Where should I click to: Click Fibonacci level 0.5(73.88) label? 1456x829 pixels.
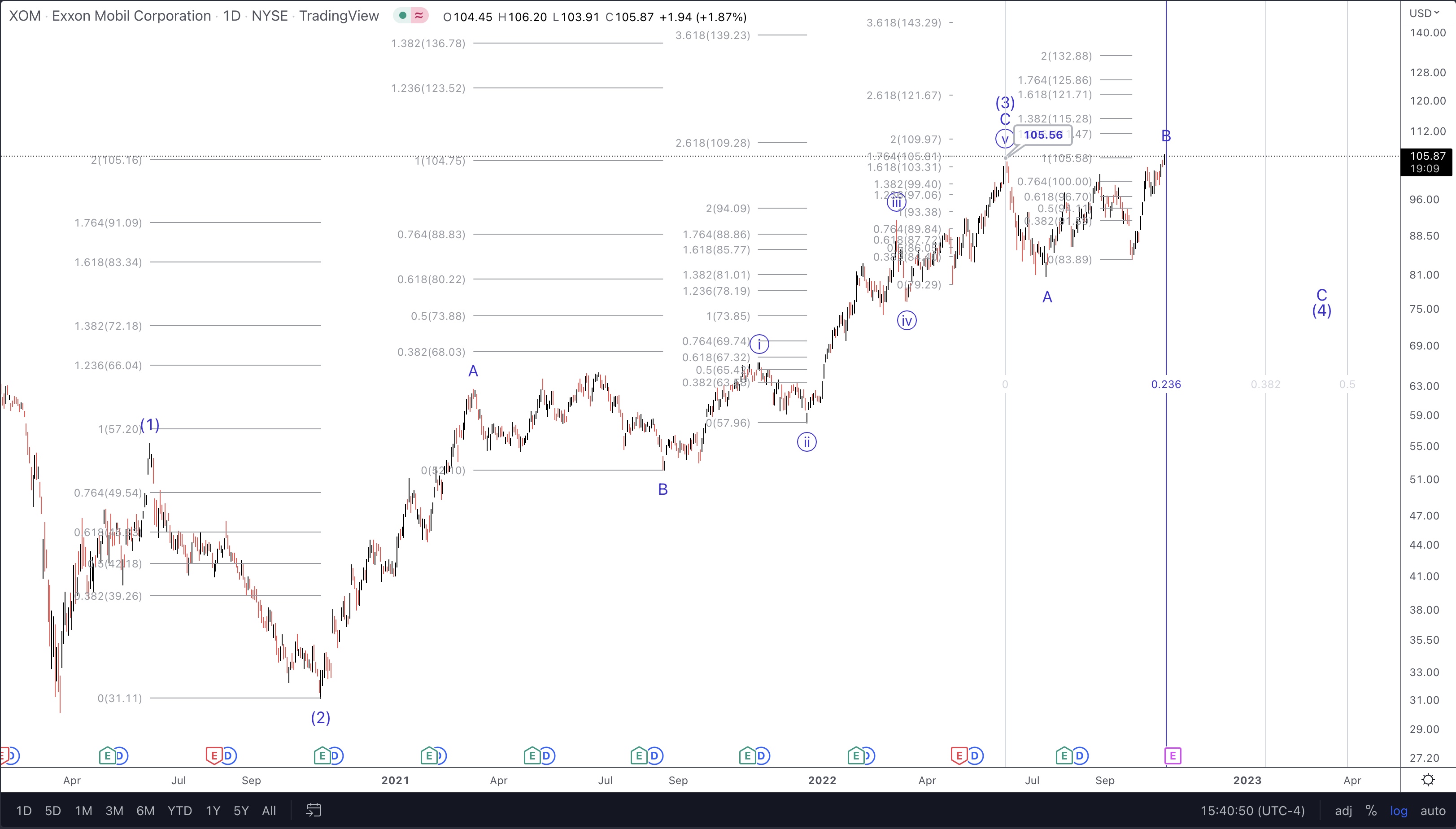tap(438, 316)
